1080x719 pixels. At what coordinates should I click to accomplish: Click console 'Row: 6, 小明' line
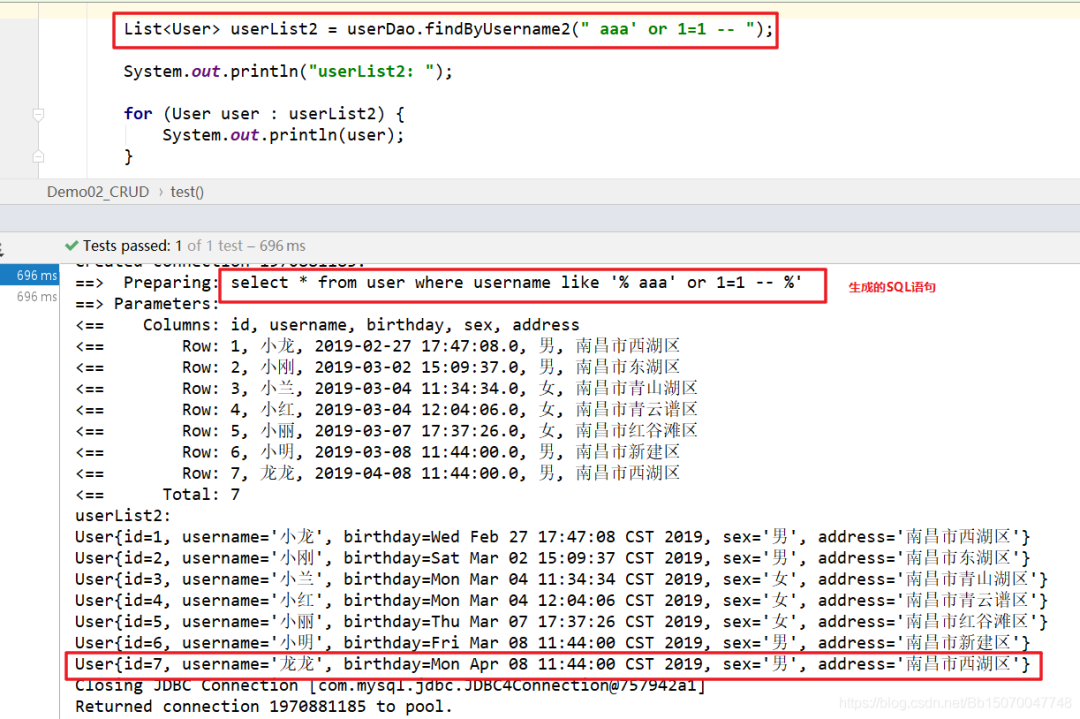click(377, 452)
